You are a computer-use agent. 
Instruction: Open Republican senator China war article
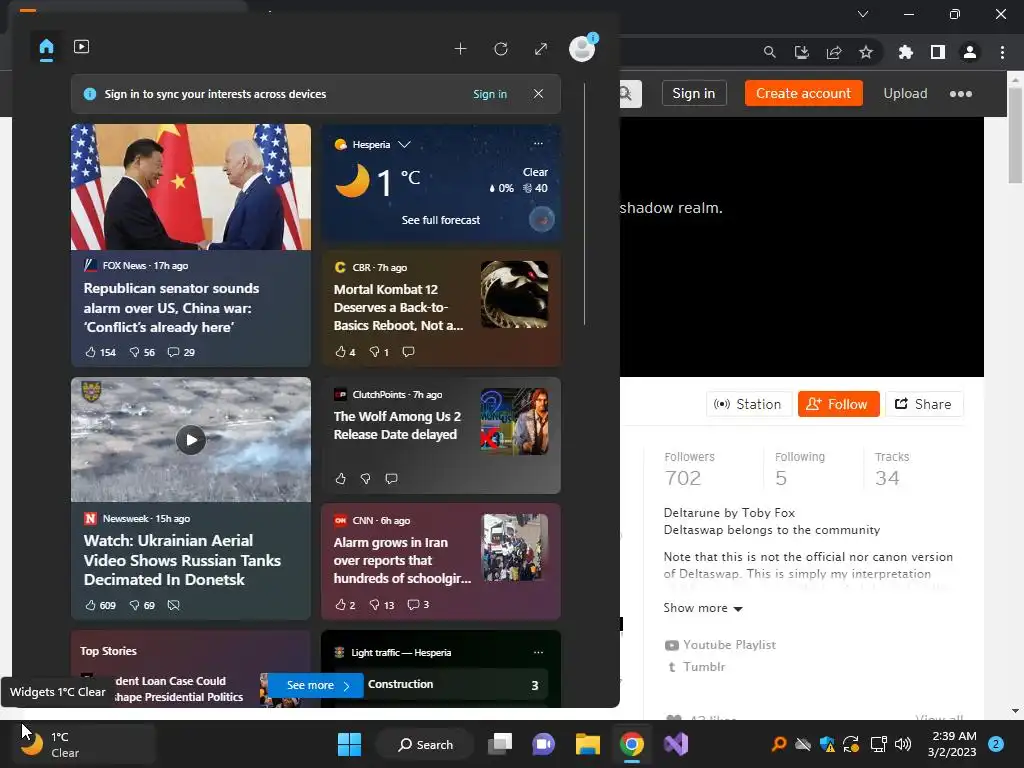(x=171, y=308)
